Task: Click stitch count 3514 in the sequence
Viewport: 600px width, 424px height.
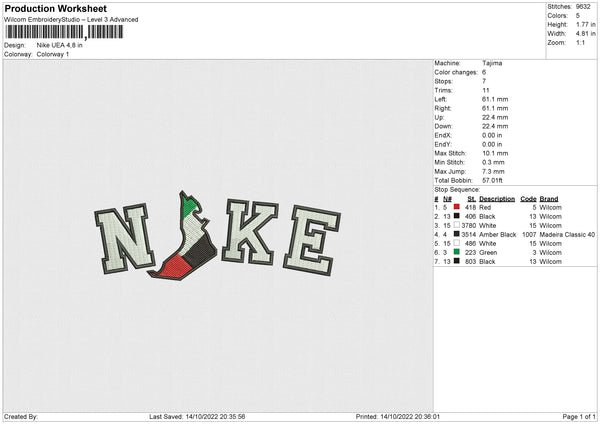Action: 468,235
